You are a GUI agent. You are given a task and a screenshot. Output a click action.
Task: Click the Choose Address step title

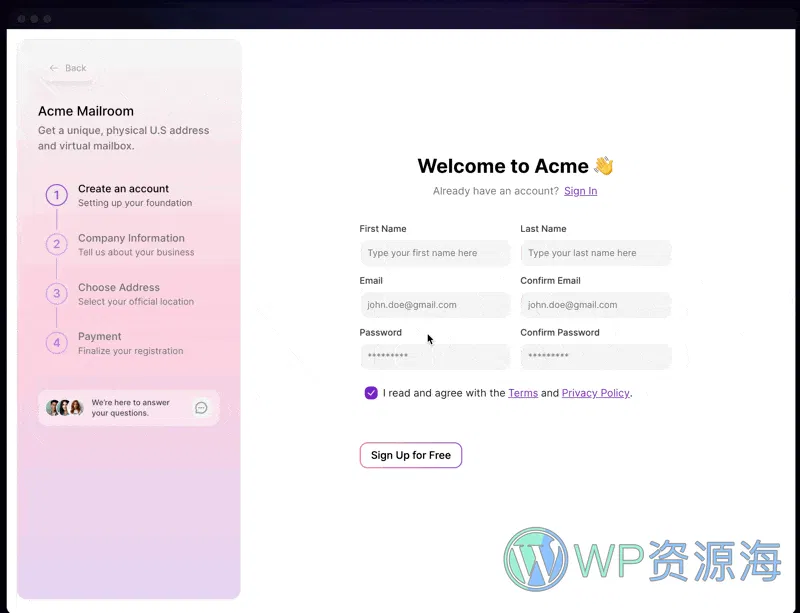coord(119,287)
